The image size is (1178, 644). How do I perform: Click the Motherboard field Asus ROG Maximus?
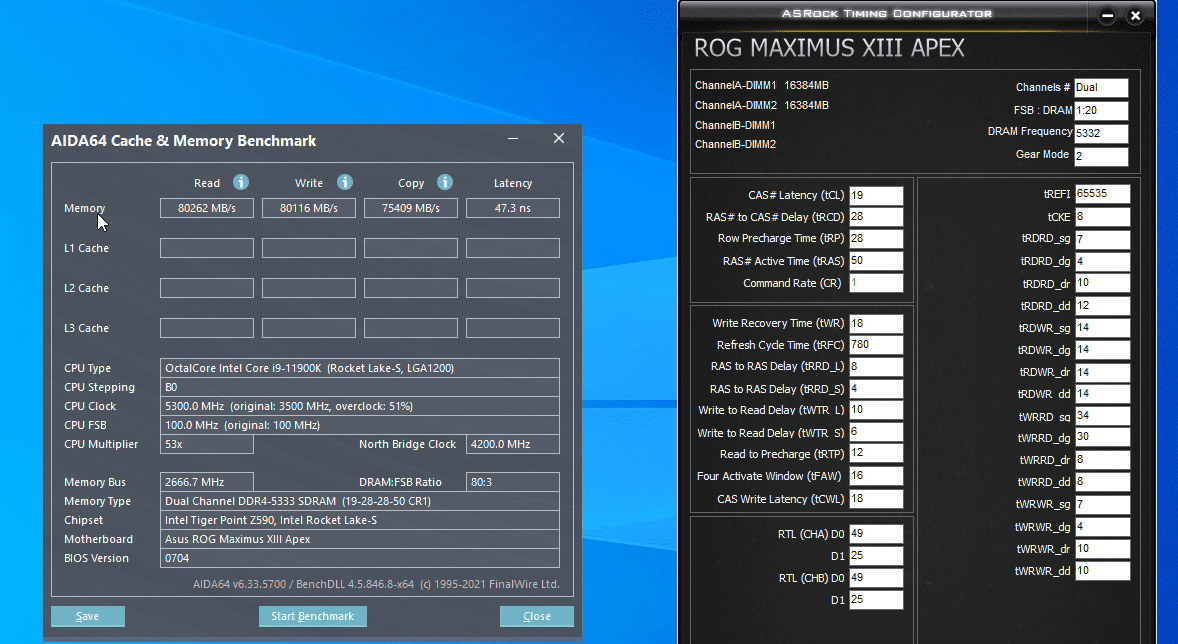(360, 539)
